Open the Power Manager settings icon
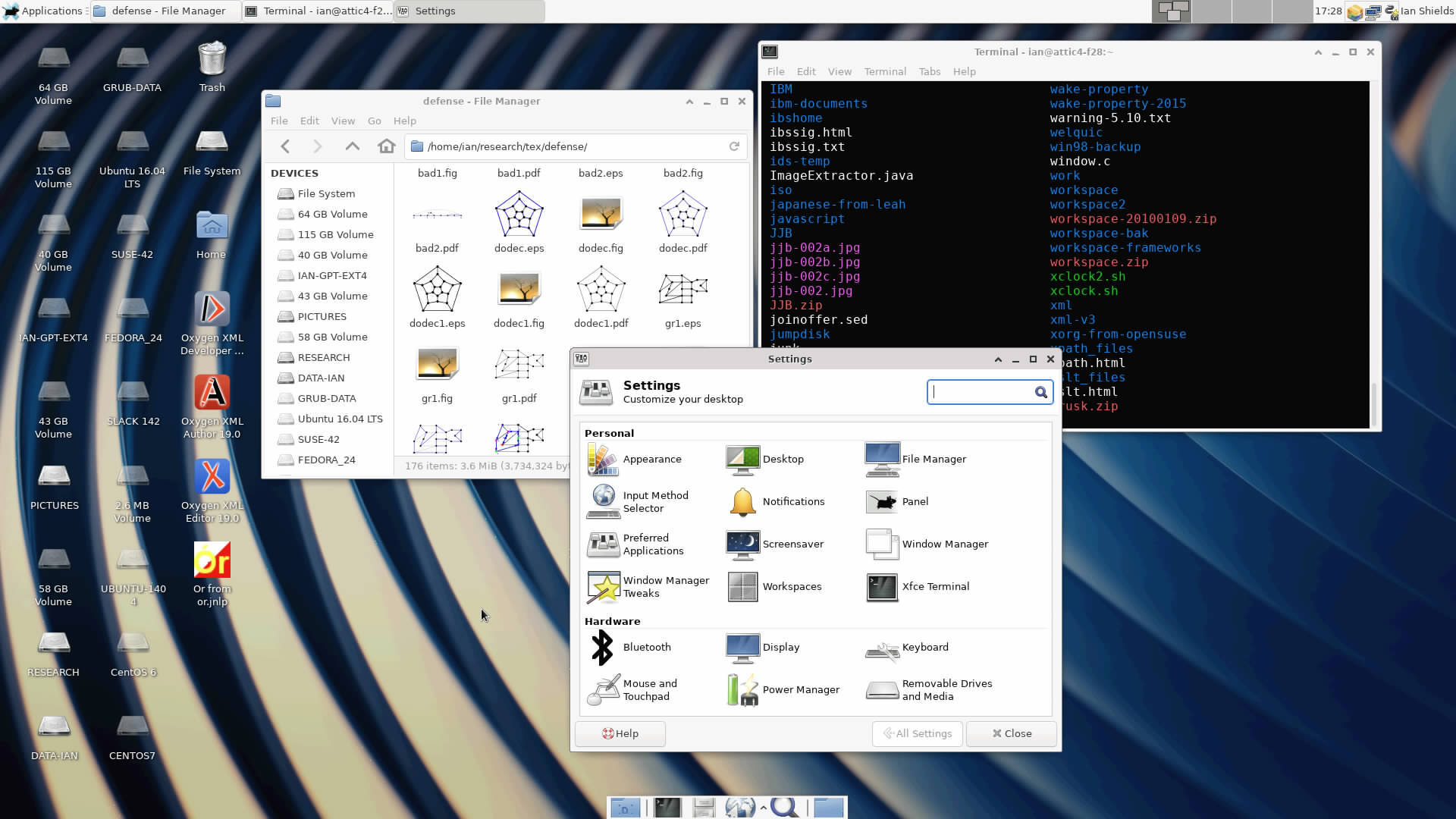Image resolution: width=1456 pixels, height=819 pixels. tap(742, 689)
